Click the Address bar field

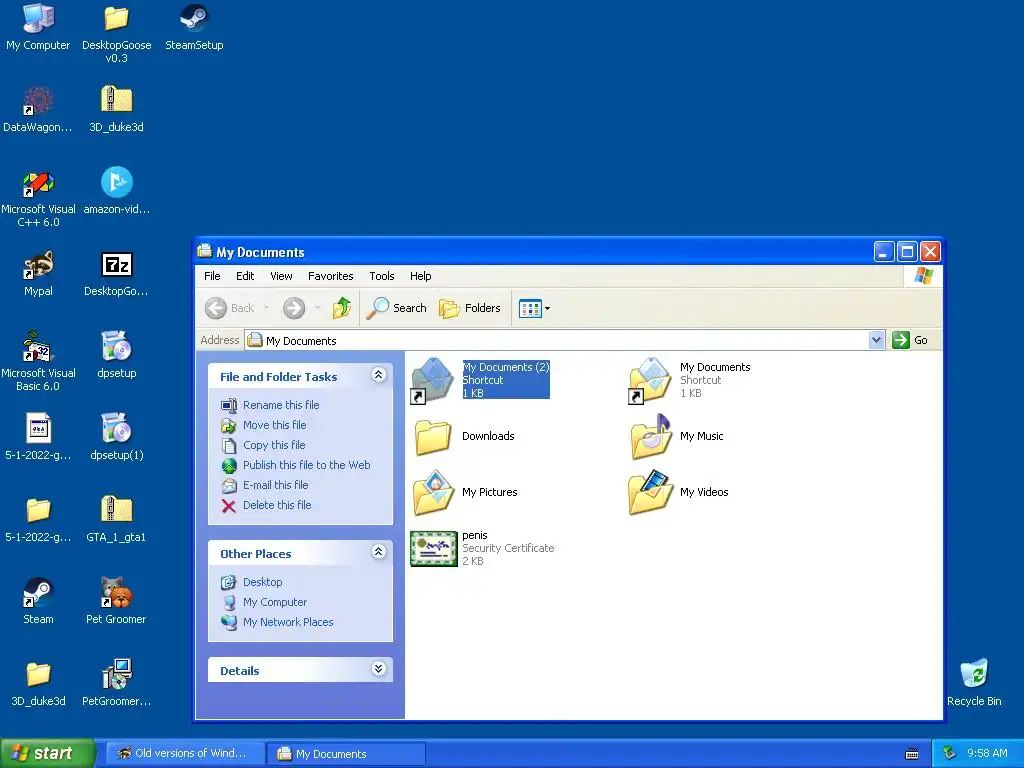click(565, 340)
